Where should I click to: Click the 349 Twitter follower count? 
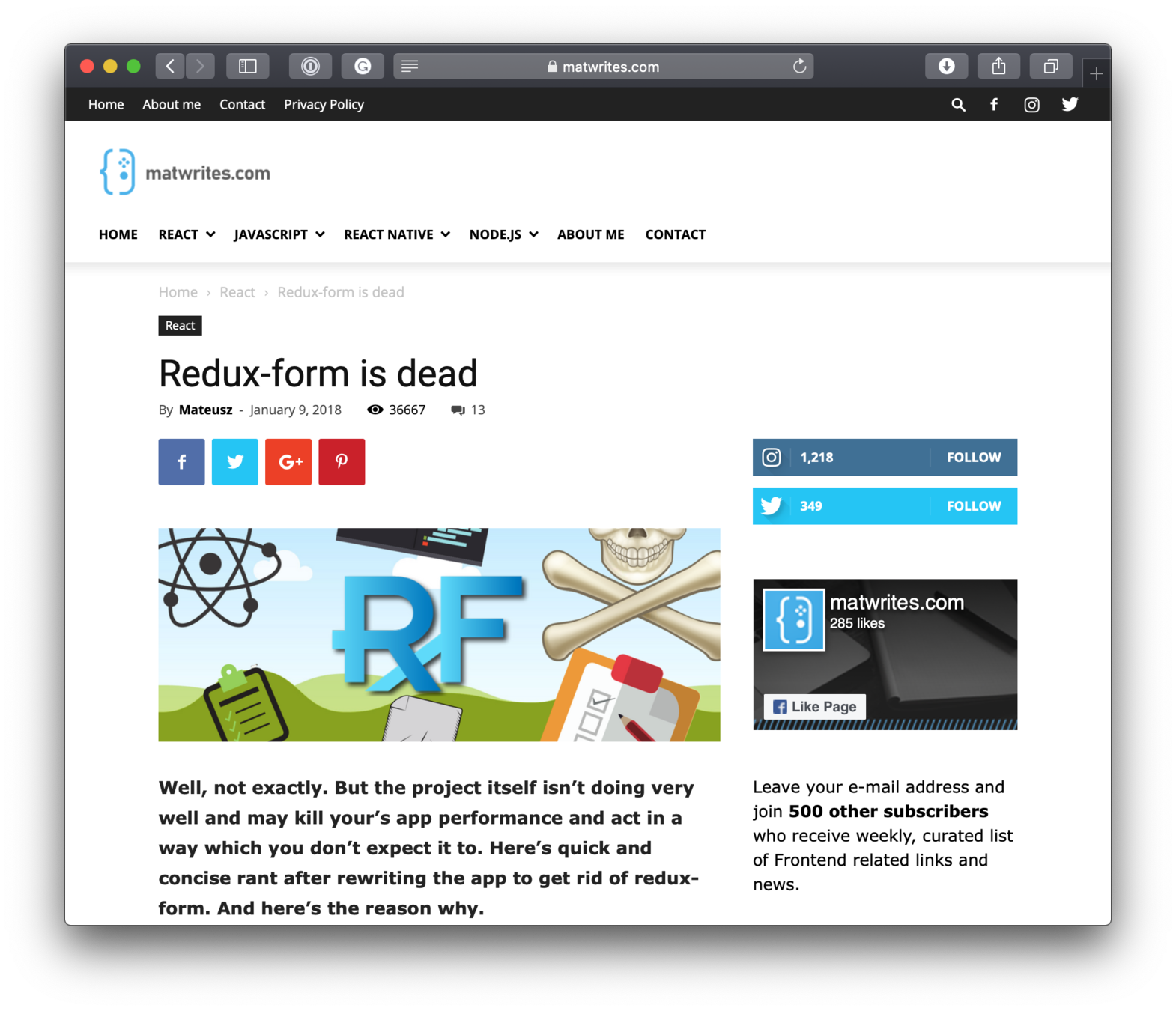pyautogui.click(x=811, y=506)
